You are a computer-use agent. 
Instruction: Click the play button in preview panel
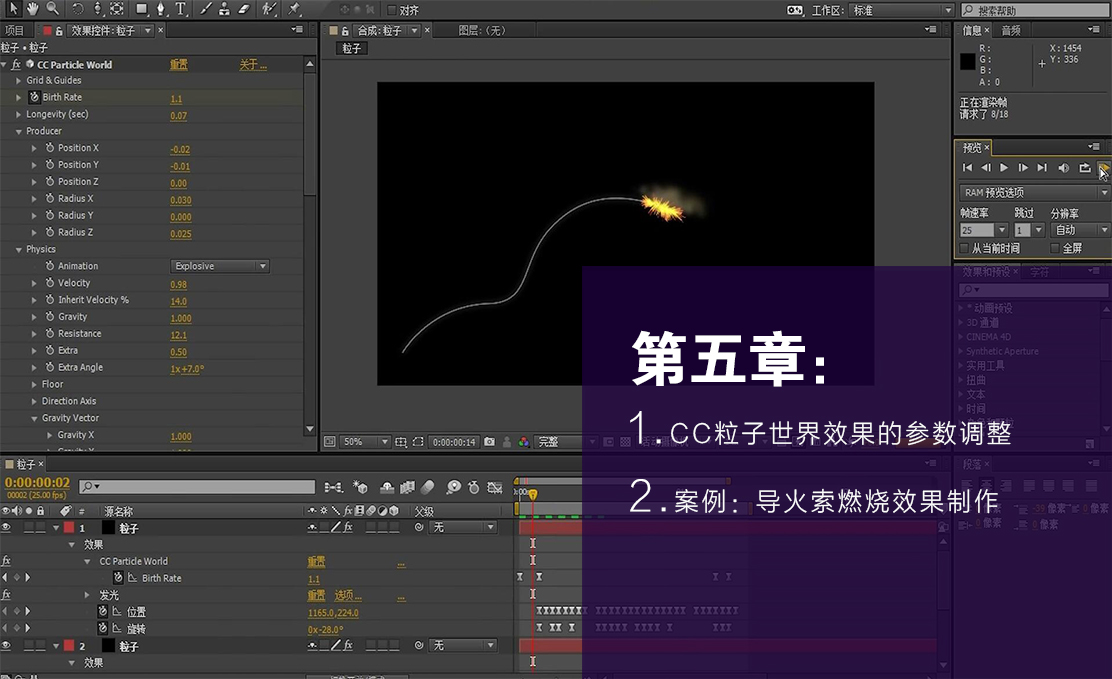tap(1003, 167)
